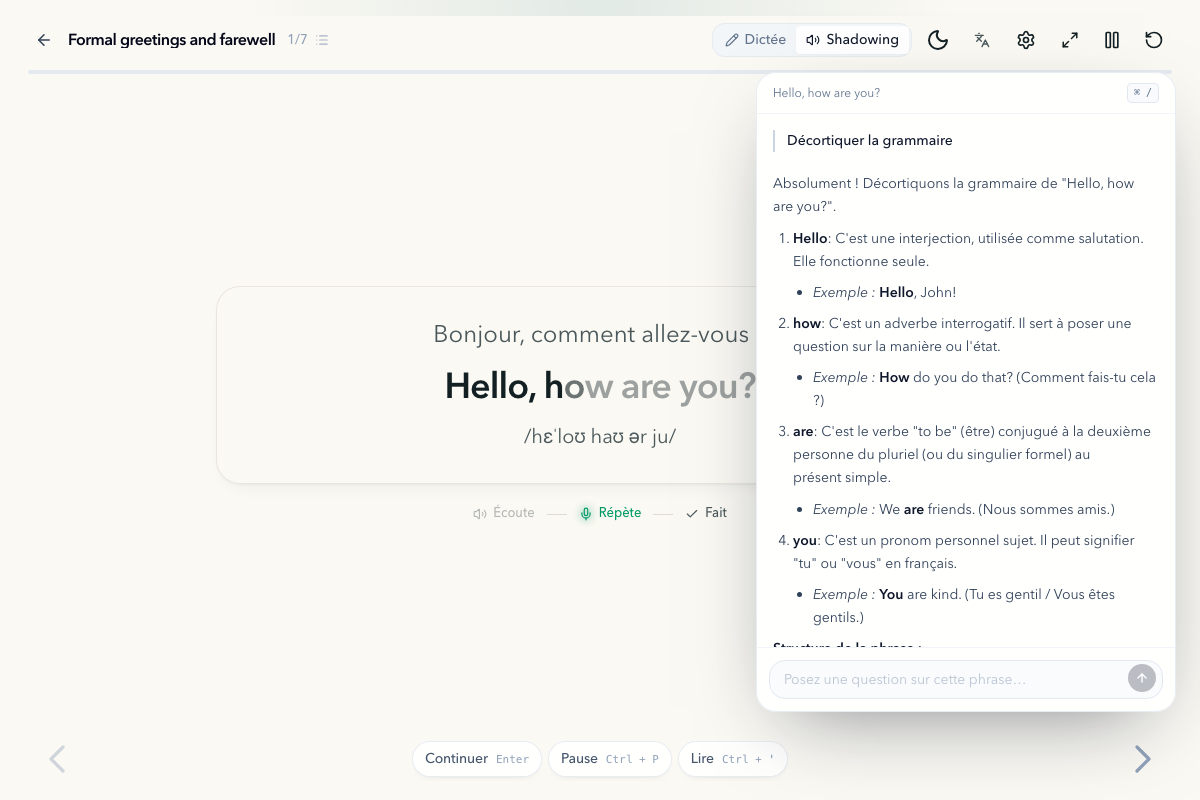This screenshot has width=1200, height=800.
Task: Select the Fait step with checkmark
Action: [706, 513]
